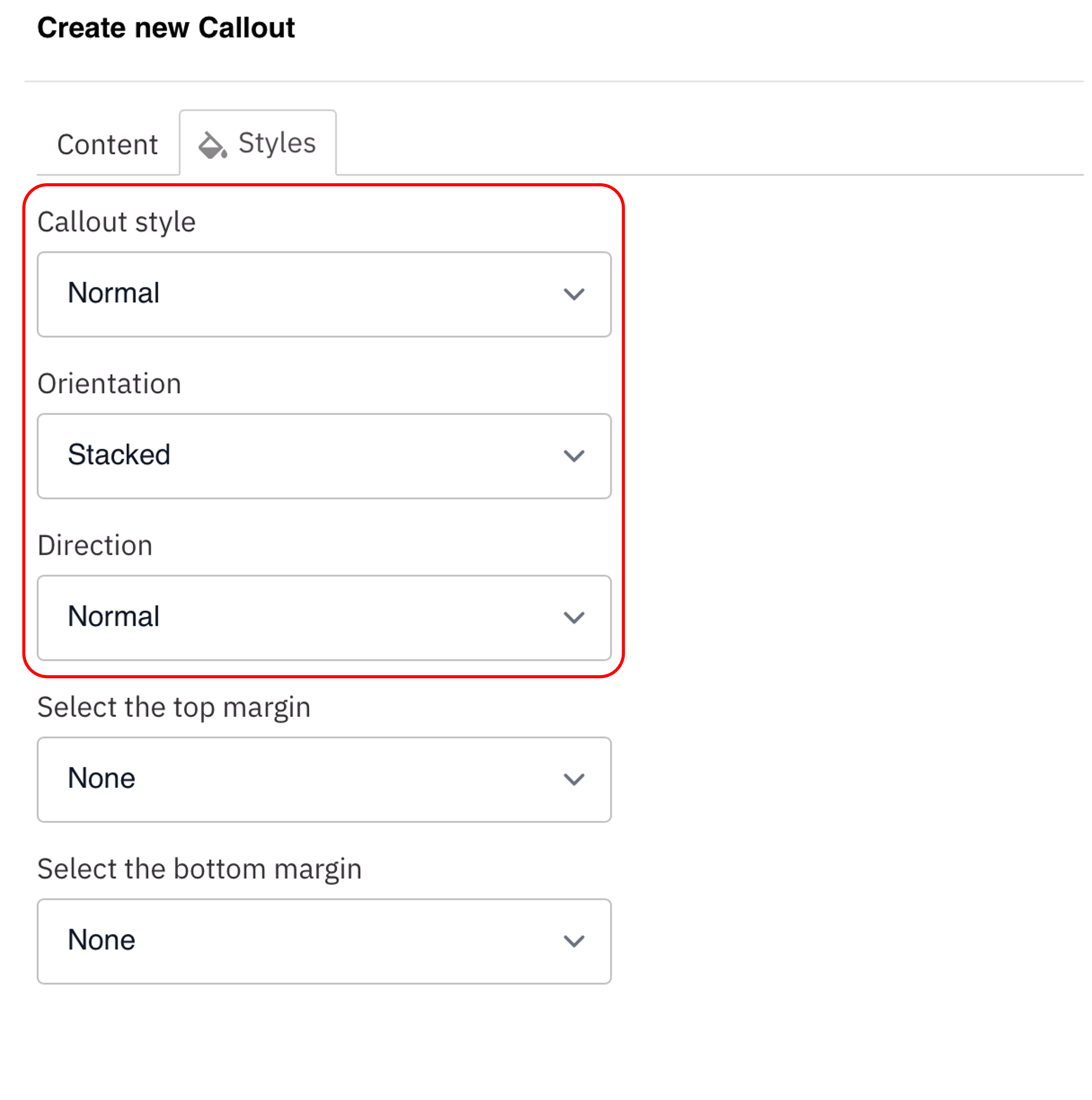1092x1100 pixels.
Task: Click the "Callout style" field label
Action: click(x=117, y=222)
